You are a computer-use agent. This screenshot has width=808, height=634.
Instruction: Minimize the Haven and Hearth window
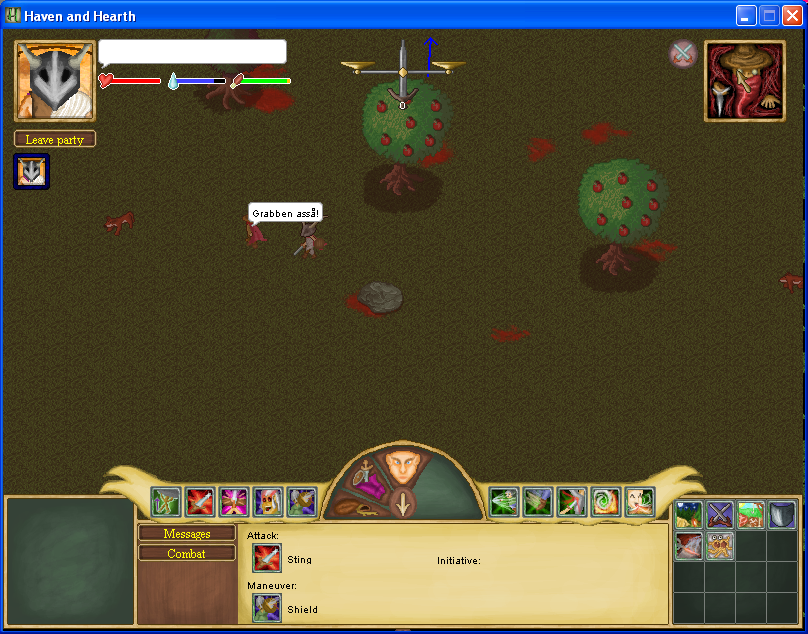click(746, 16)
